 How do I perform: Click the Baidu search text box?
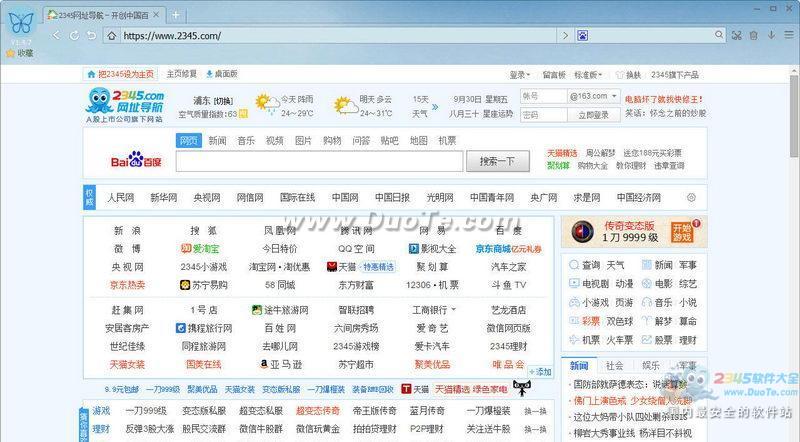click(x=319, y=161)
